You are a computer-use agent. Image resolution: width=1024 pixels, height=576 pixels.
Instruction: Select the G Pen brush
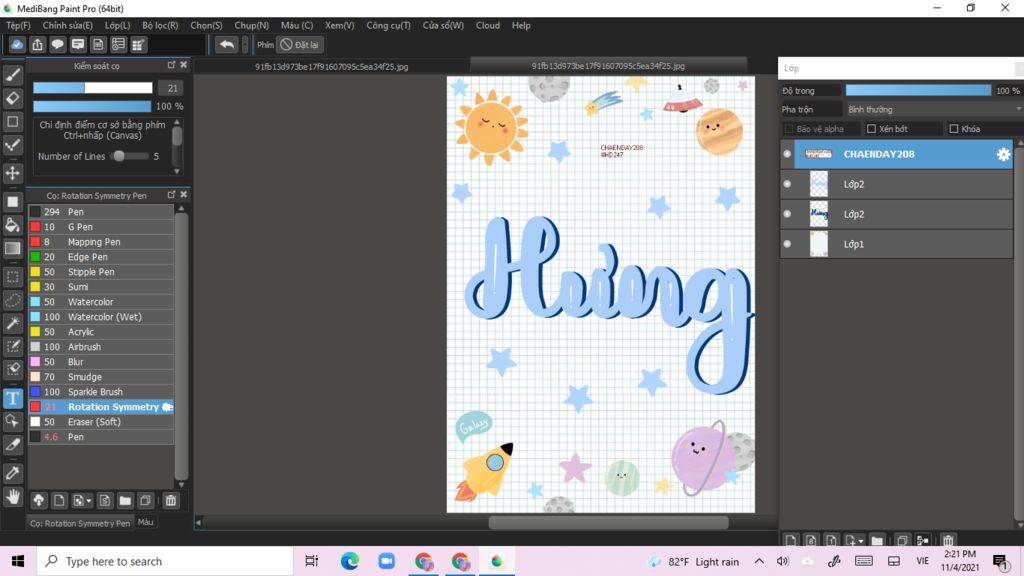coord(101,227)
